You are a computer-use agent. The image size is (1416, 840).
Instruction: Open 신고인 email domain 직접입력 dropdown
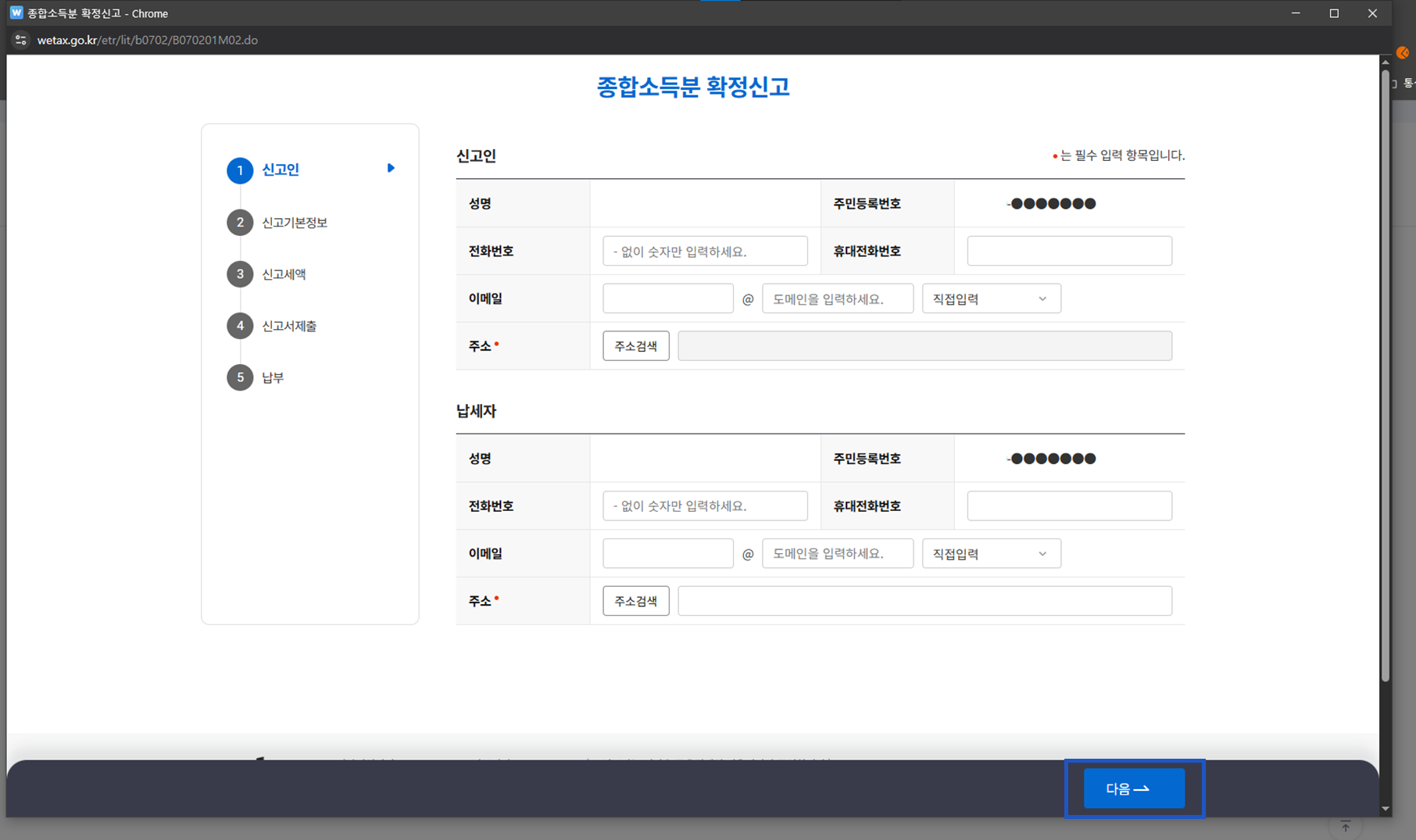(x=991, y=298)
